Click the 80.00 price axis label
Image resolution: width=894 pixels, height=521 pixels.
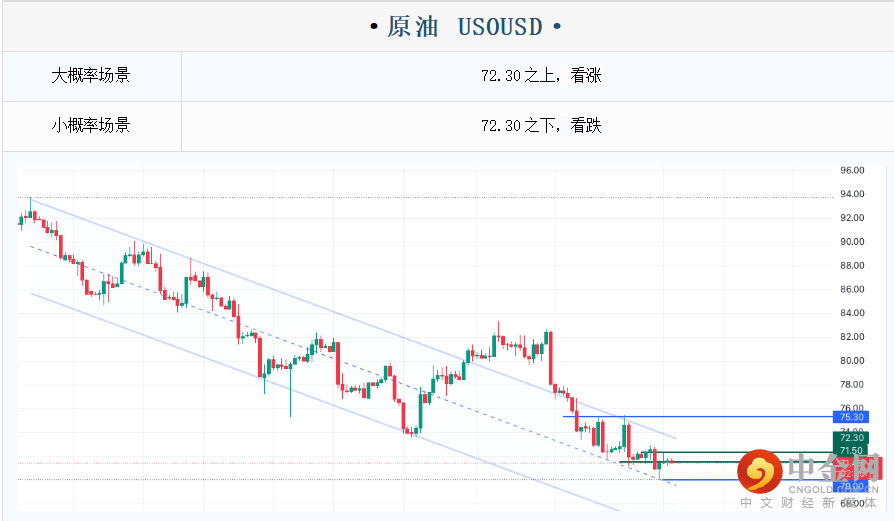[852, 361]
